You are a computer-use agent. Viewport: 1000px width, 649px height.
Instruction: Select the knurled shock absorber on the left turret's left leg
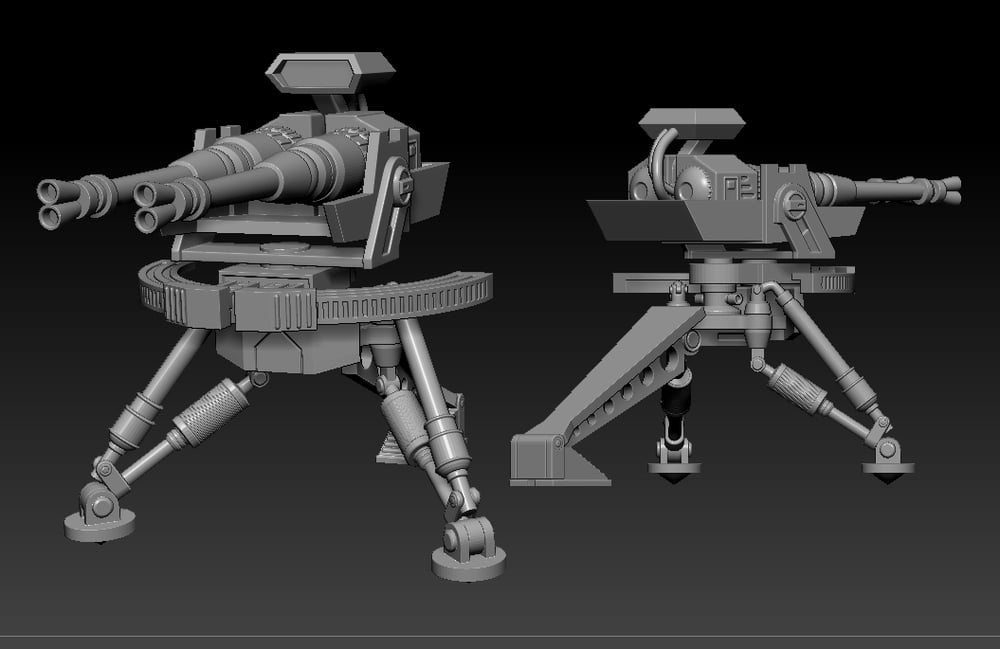point(210,411)
